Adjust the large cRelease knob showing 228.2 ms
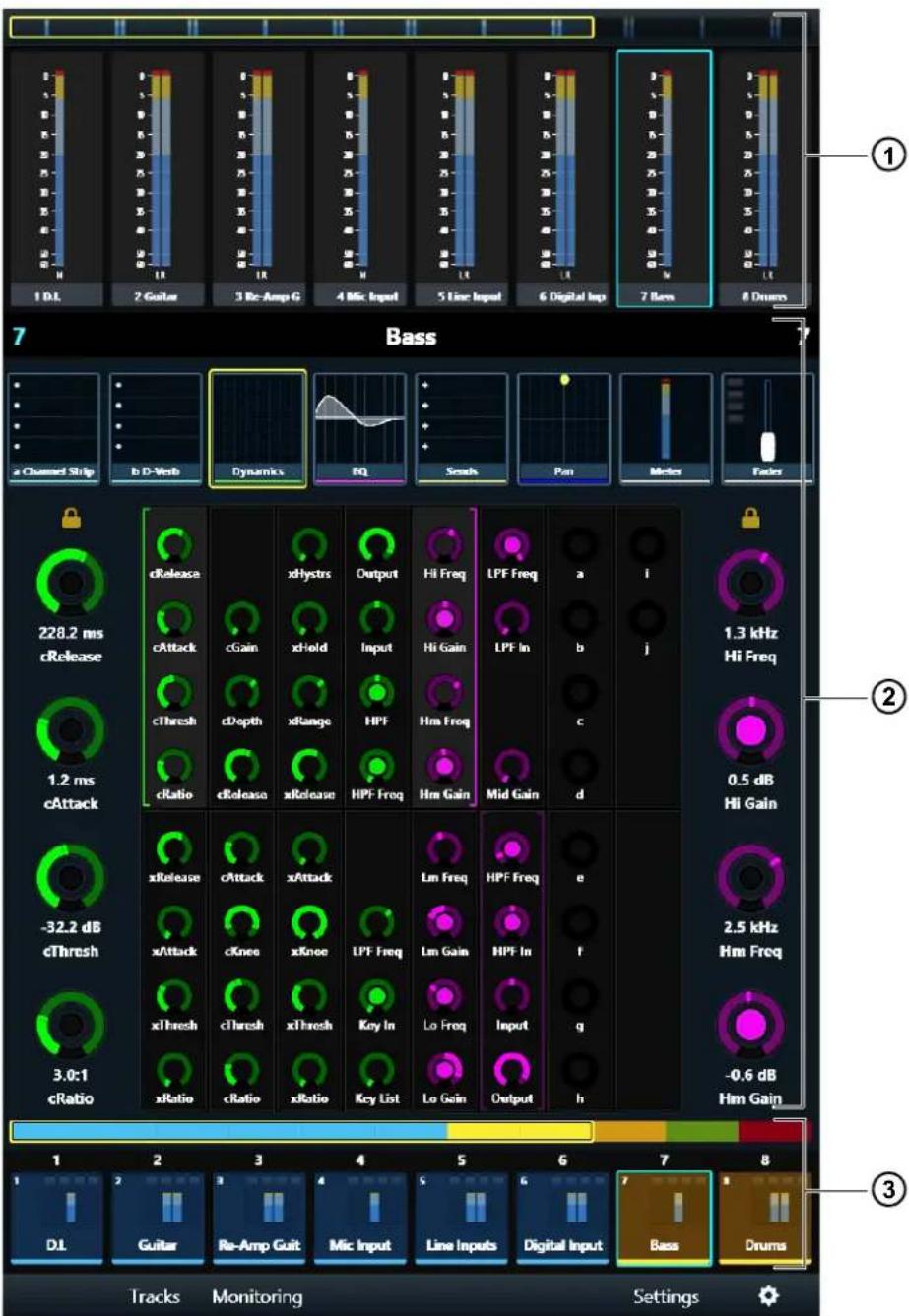Viewport: 909px width, 1316px height. (x=70, y=583)
